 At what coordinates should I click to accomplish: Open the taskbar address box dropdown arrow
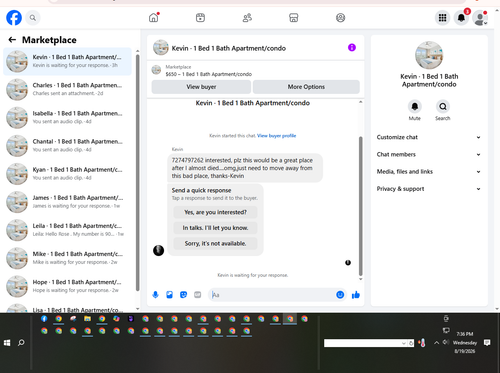pyautogui.click(x=404, y=343)
